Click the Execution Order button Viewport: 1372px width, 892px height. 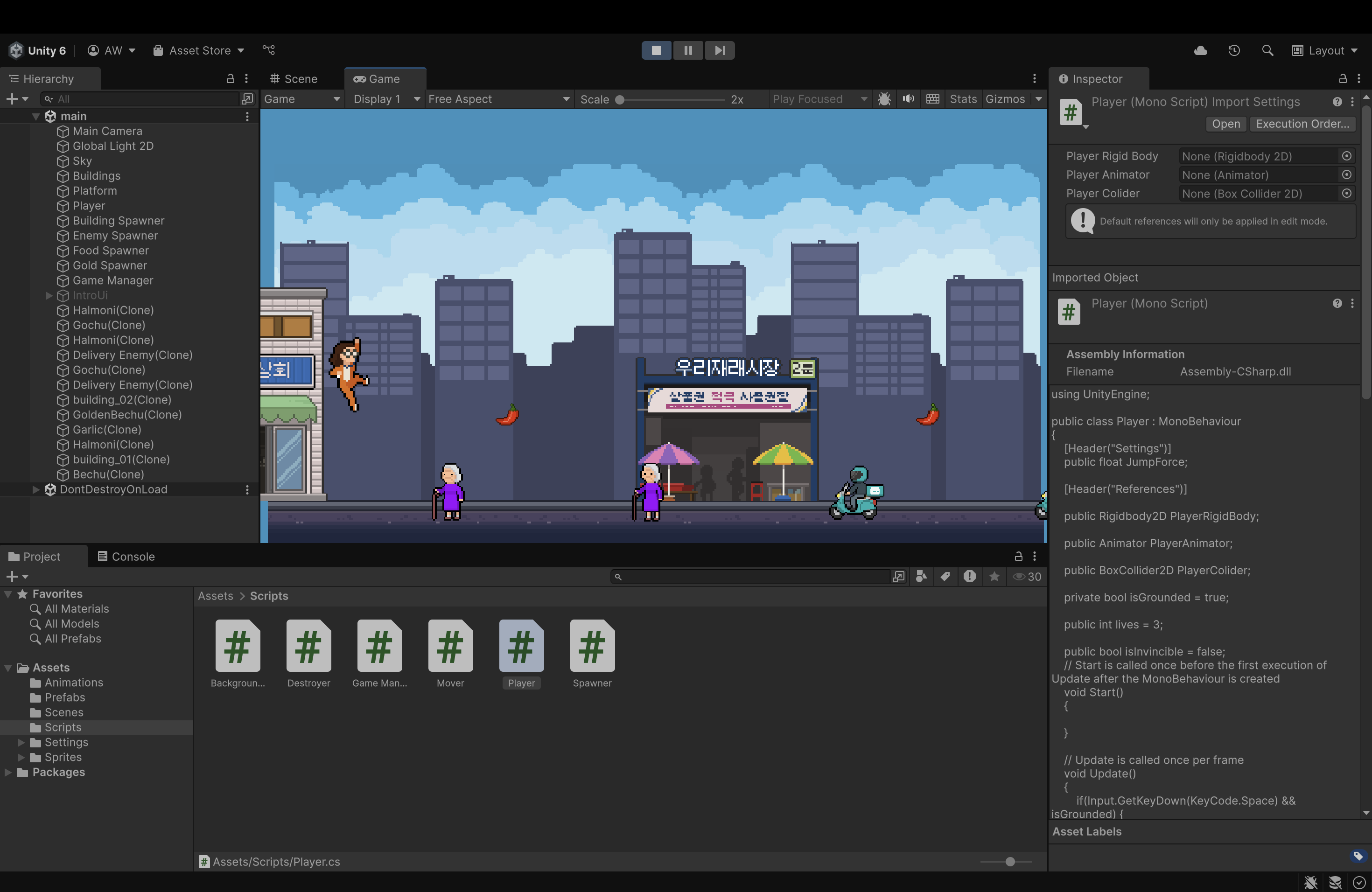1302,124
